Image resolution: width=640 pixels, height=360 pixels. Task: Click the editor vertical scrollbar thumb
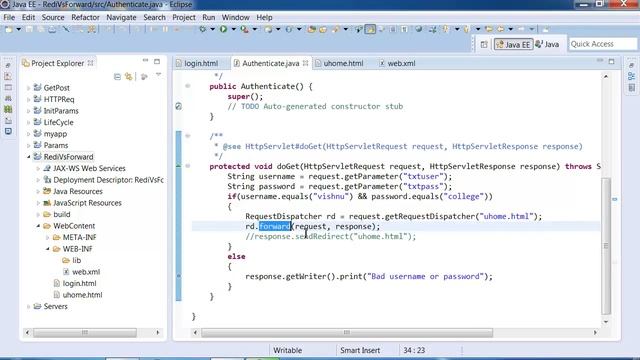tap(606, 246)
